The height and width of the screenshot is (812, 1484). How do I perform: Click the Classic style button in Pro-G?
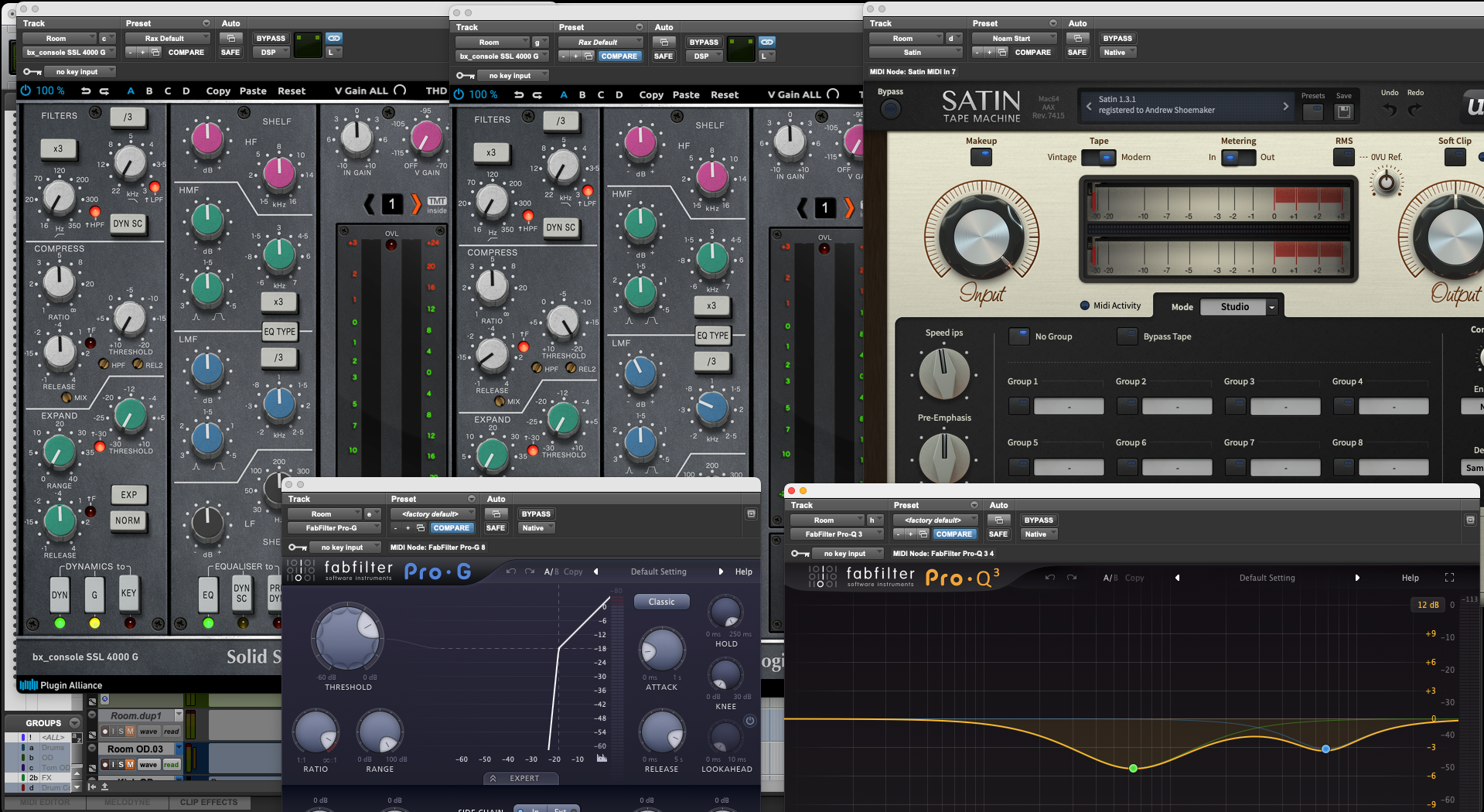pyautogui.click(x=661, y=602)
